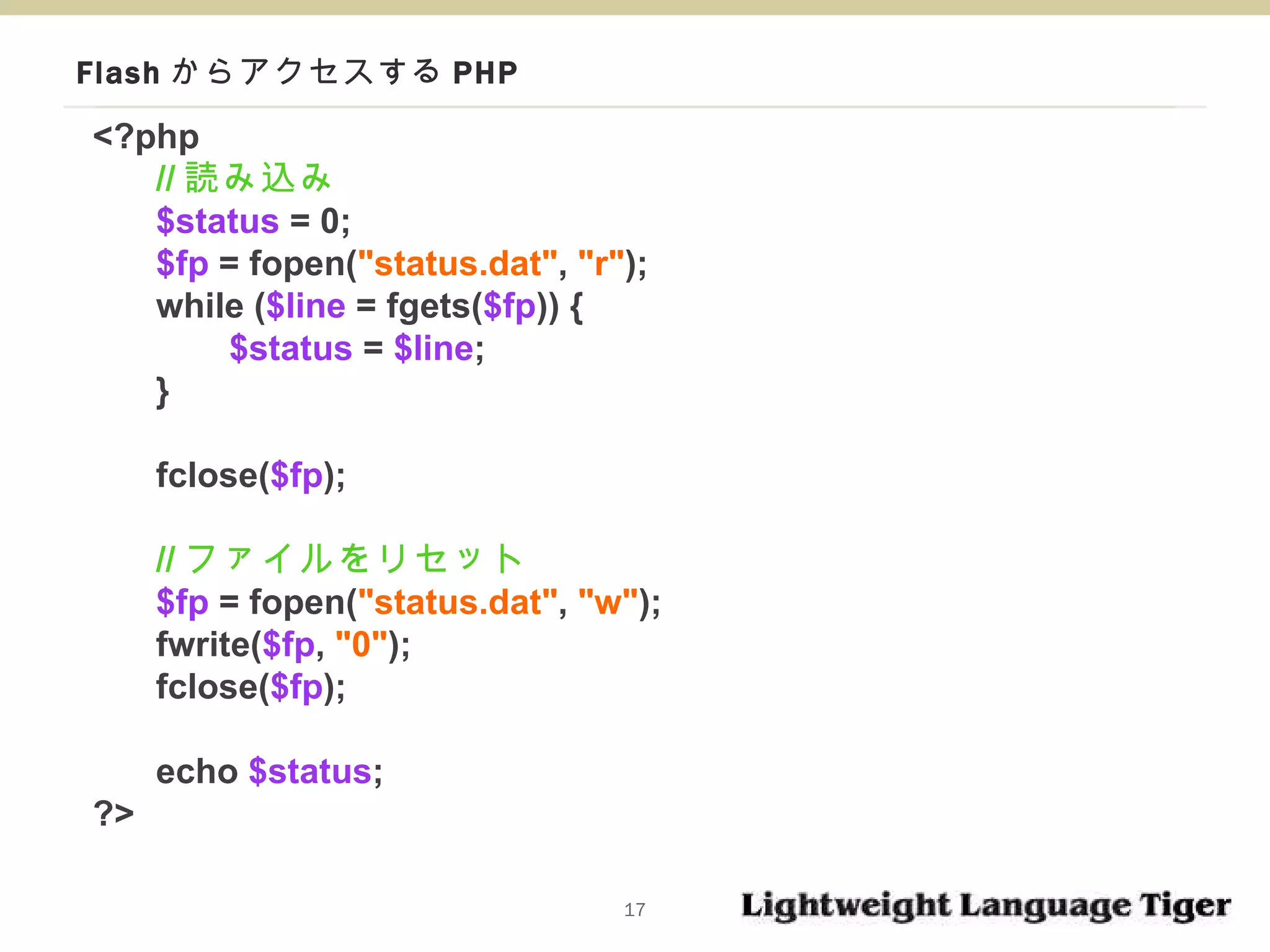The image size is (1270, 952).
Task: Click the page number '17'
Action: point(634,909)
